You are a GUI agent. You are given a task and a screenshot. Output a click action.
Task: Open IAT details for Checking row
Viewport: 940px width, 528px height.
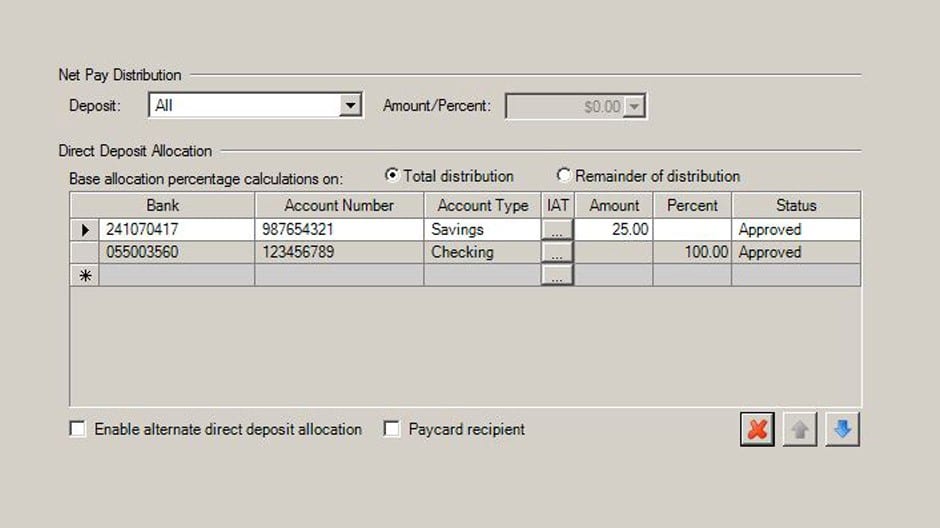click(557, 252)
